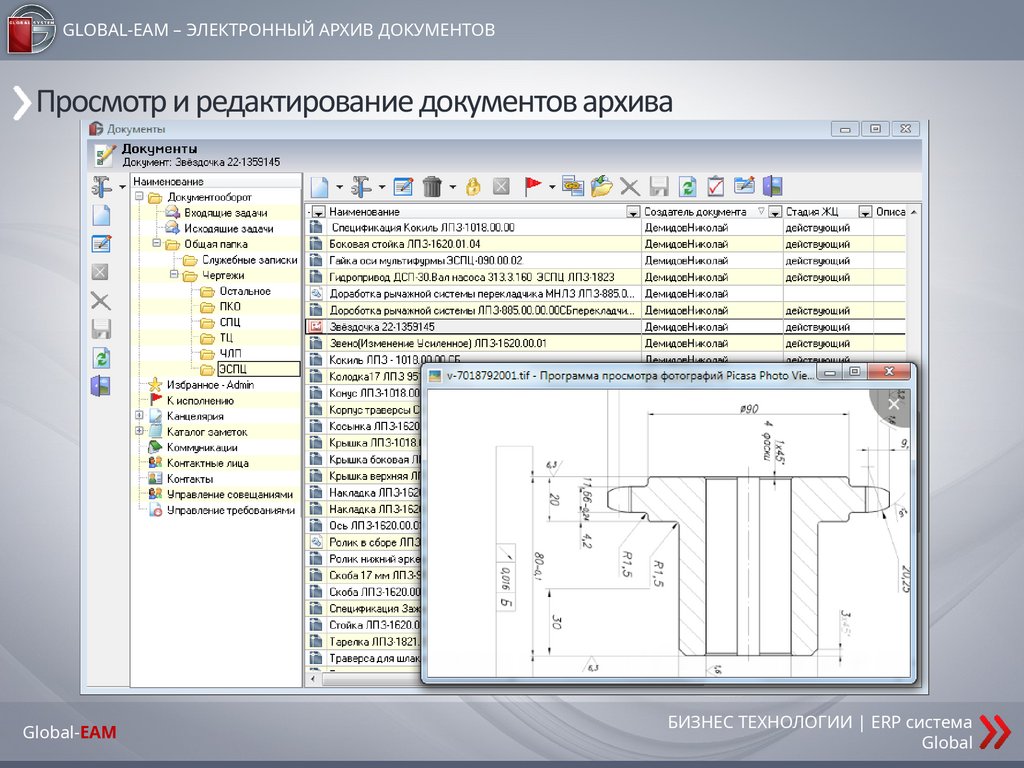Image resolution: width=1024 pixels, height=768 pixels.
Task: Click the wrench tools icon in left sidebar
Action: click(x=101, y=186)
